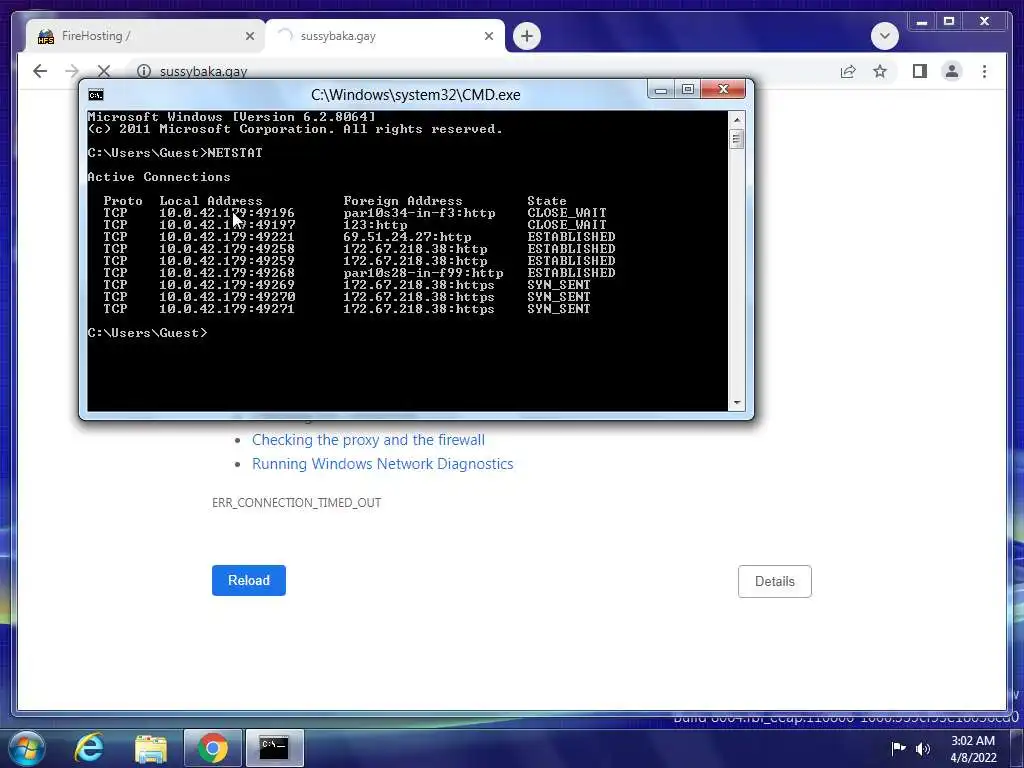This screenshot has width=1024, height=768.
Task: Click the CMD scrollbar thumb
Action: (737, 139)
